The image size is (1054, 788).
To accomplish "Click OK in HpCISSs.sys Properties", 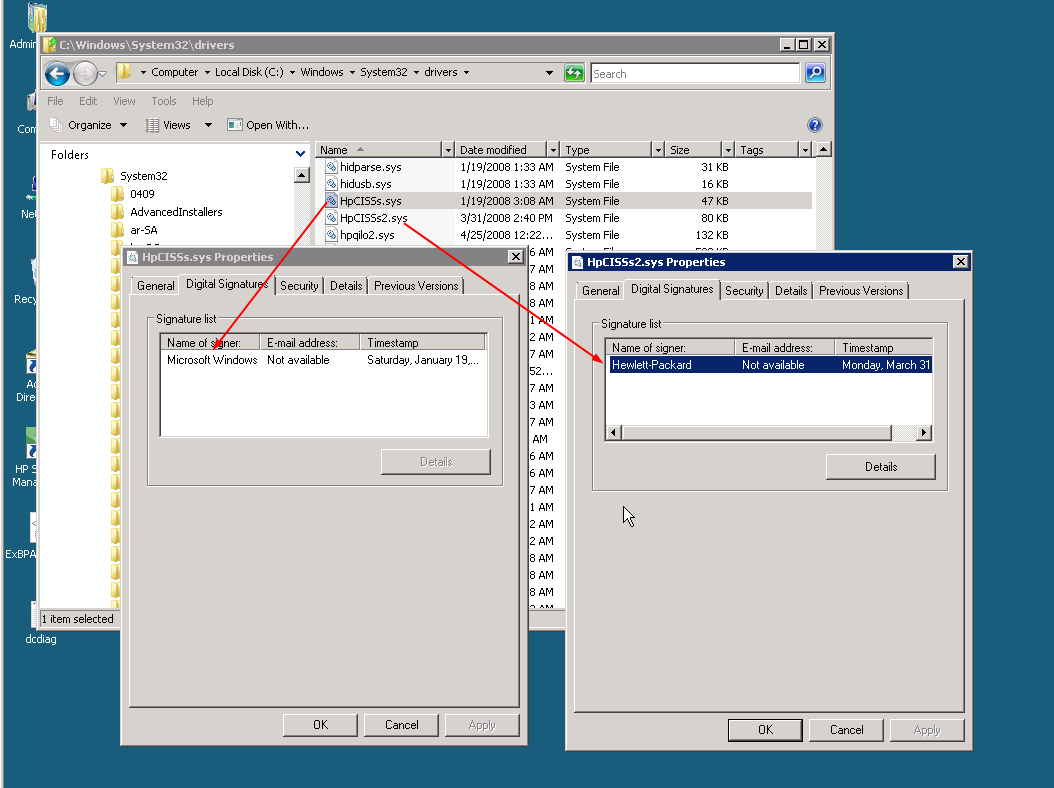I will [x=320, y=725].
